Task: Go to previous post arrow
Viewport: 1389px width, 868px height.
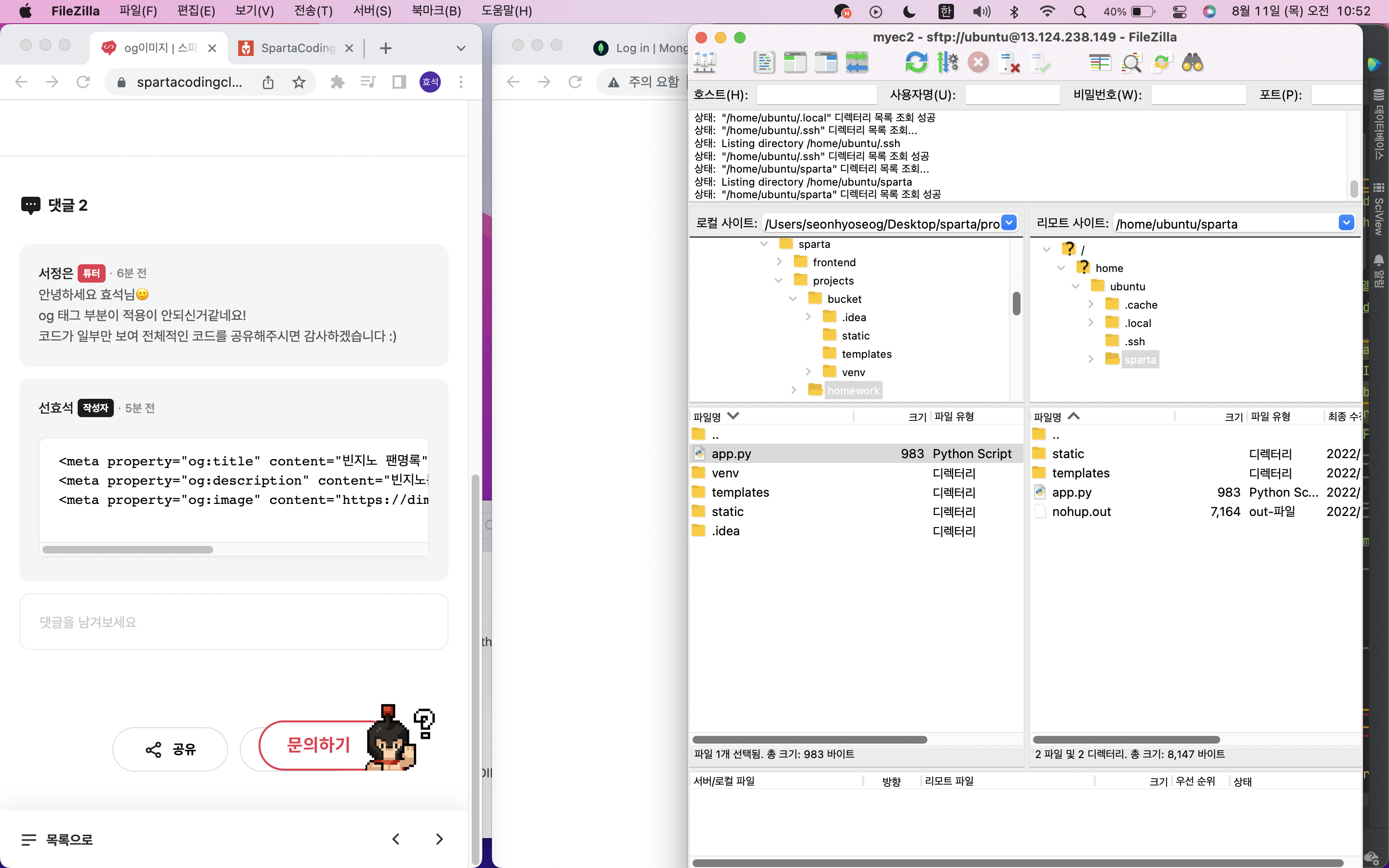Action: [396, 839]
